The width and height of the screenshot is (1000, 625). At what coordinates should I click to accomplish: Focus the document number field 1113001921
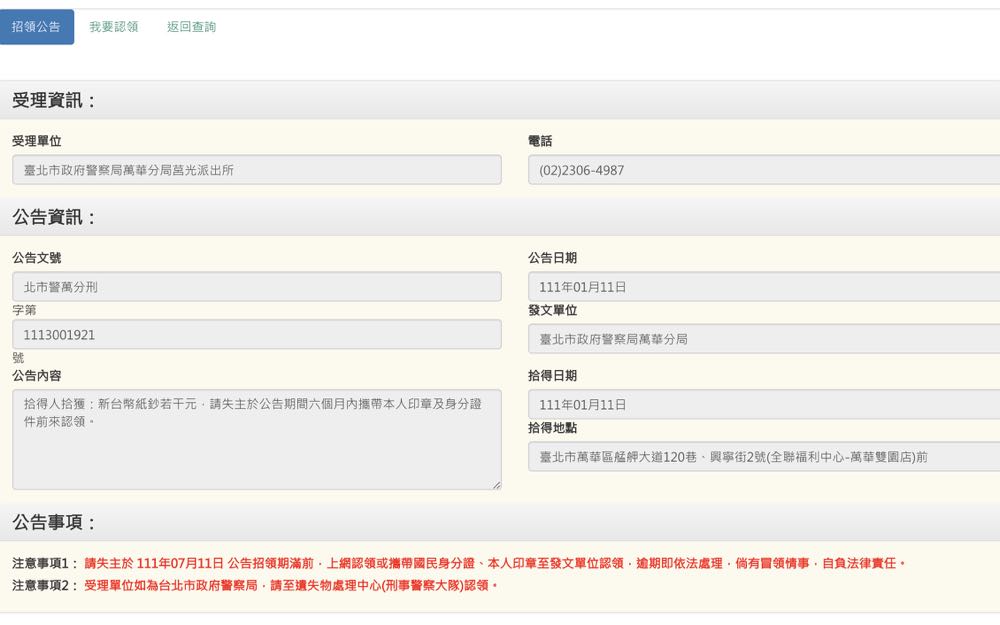coord(257,335)
